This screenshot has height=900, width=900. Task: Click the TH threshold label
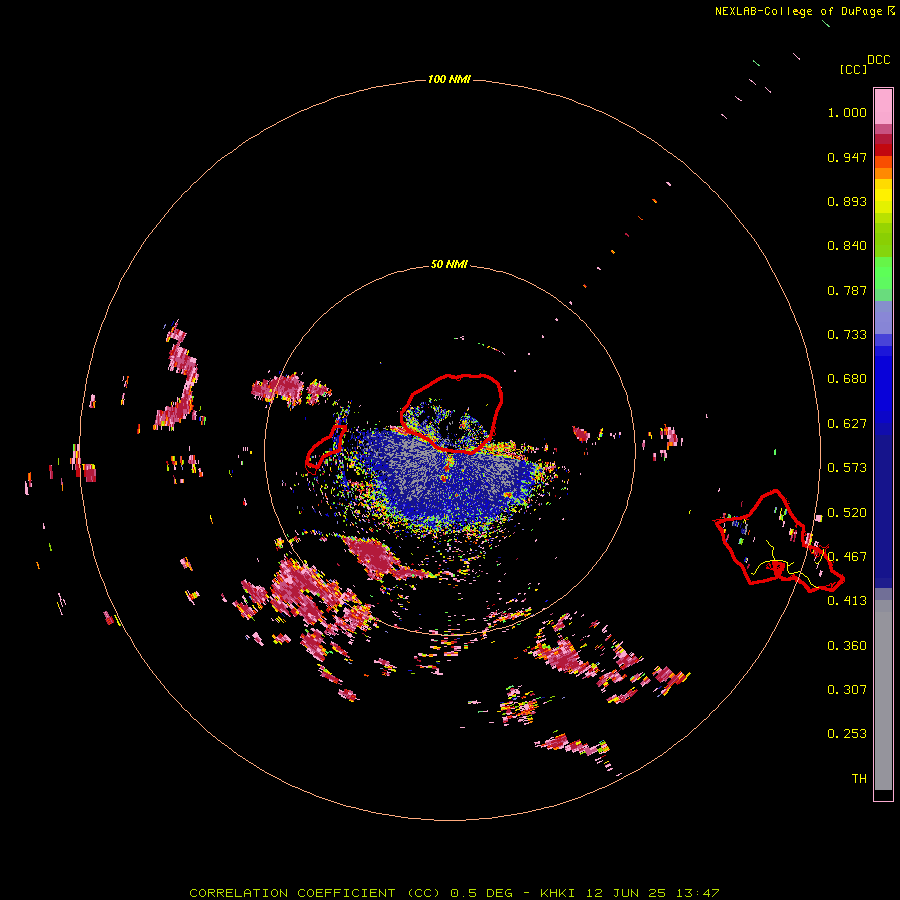tap(859, 778)
